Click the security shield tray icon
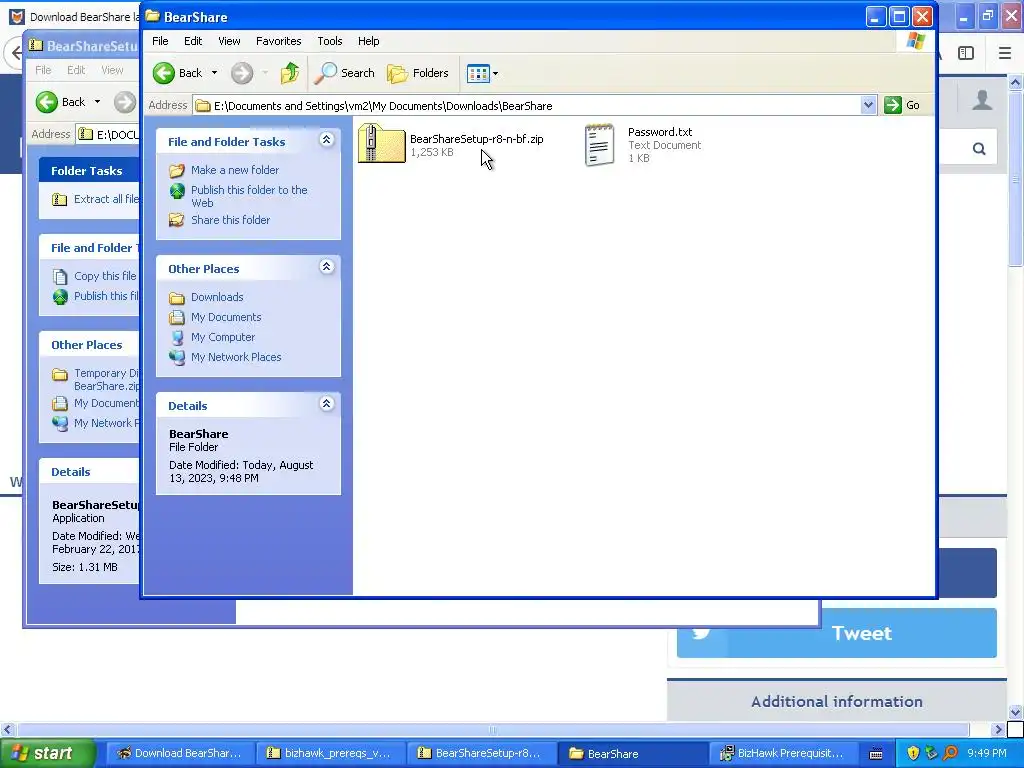 tap(913, 754)
